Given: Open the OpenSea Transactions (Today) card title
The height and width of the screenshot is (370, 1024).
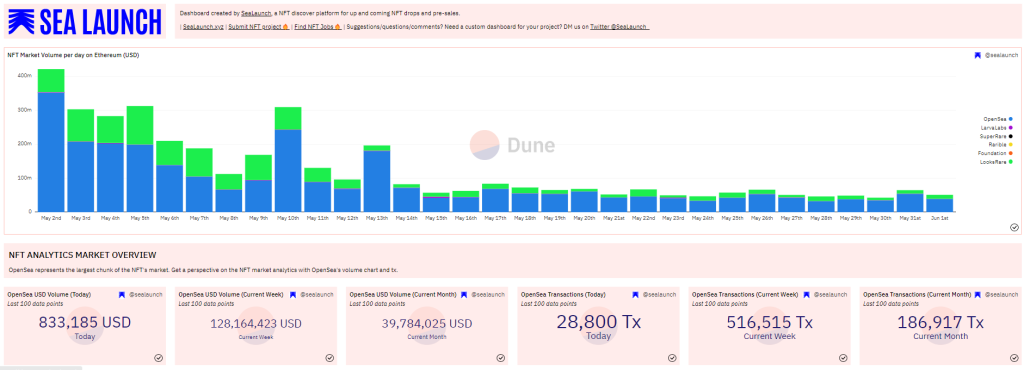Looking at the screenshot, I should [x=562, y=295].
